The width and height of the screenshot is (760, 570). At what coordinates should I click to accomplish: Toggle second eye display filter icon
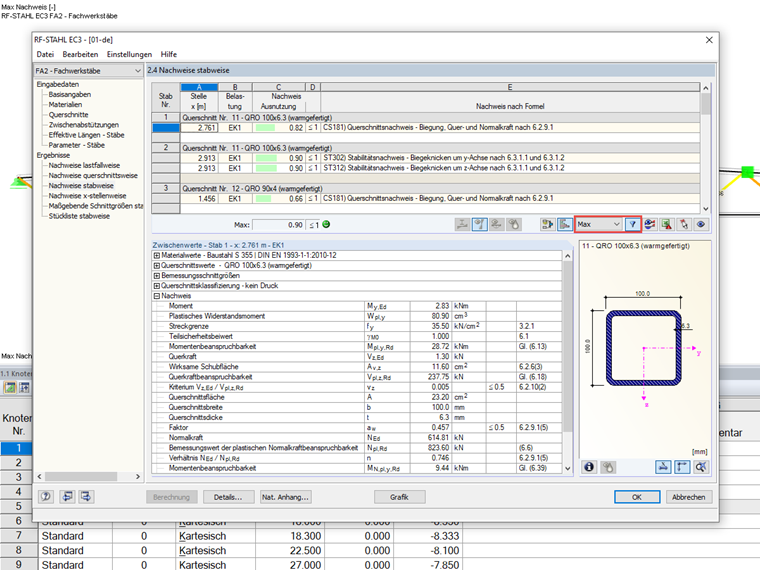[x=479, y=224]
